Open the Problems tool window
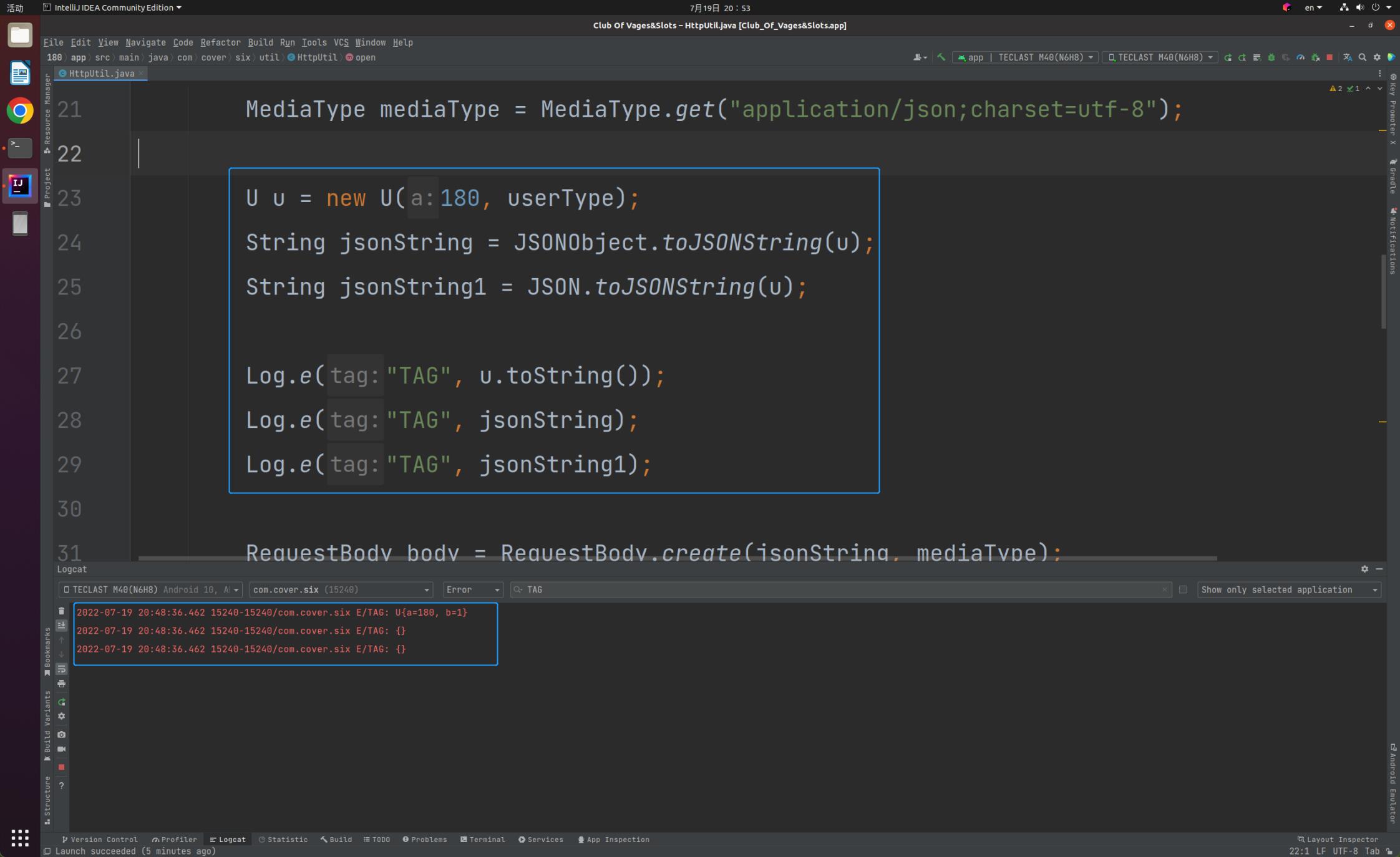Screen dimensions: 1400x857 tap(425, 840)
